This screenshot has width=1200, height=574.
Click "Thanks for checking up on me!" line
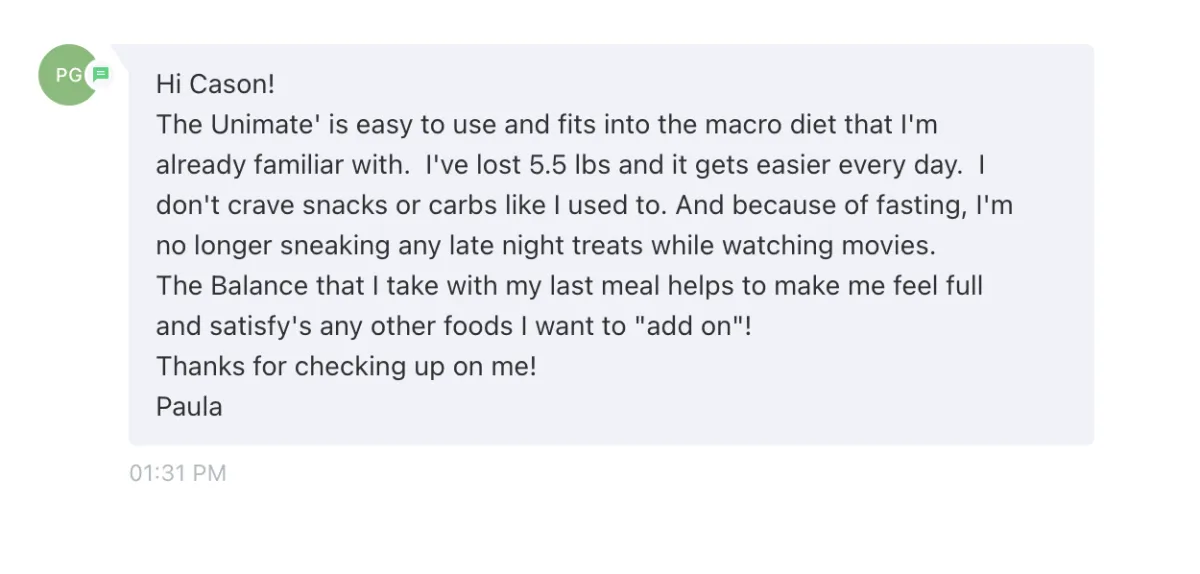(x=347, y=366)
